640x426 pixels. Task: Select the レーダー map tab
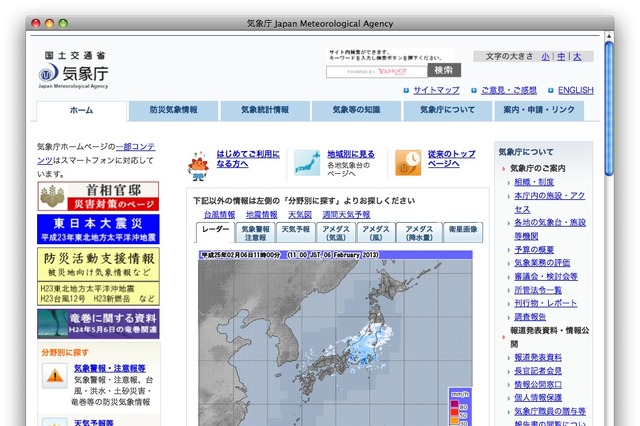[x=215, y=232]
